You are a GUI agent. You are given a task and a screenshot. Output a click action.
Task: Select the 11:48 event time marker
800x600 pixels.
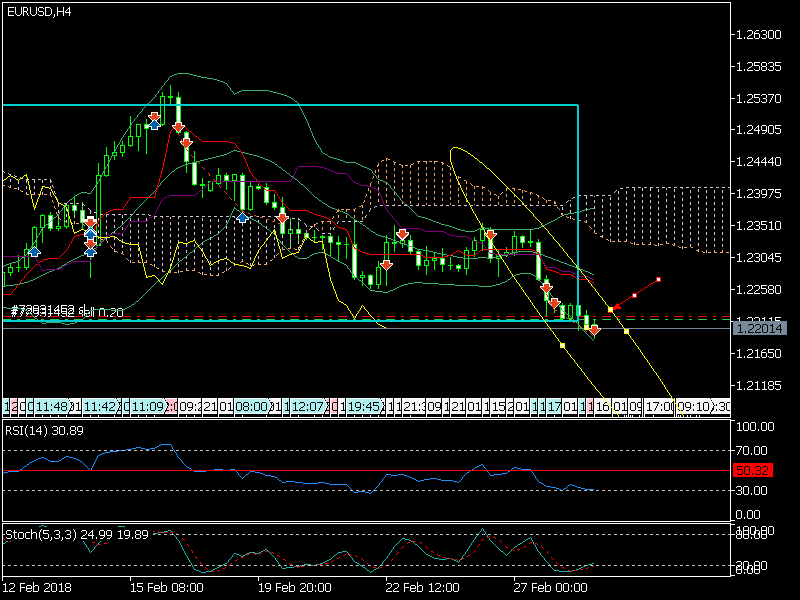coord(52,407)
